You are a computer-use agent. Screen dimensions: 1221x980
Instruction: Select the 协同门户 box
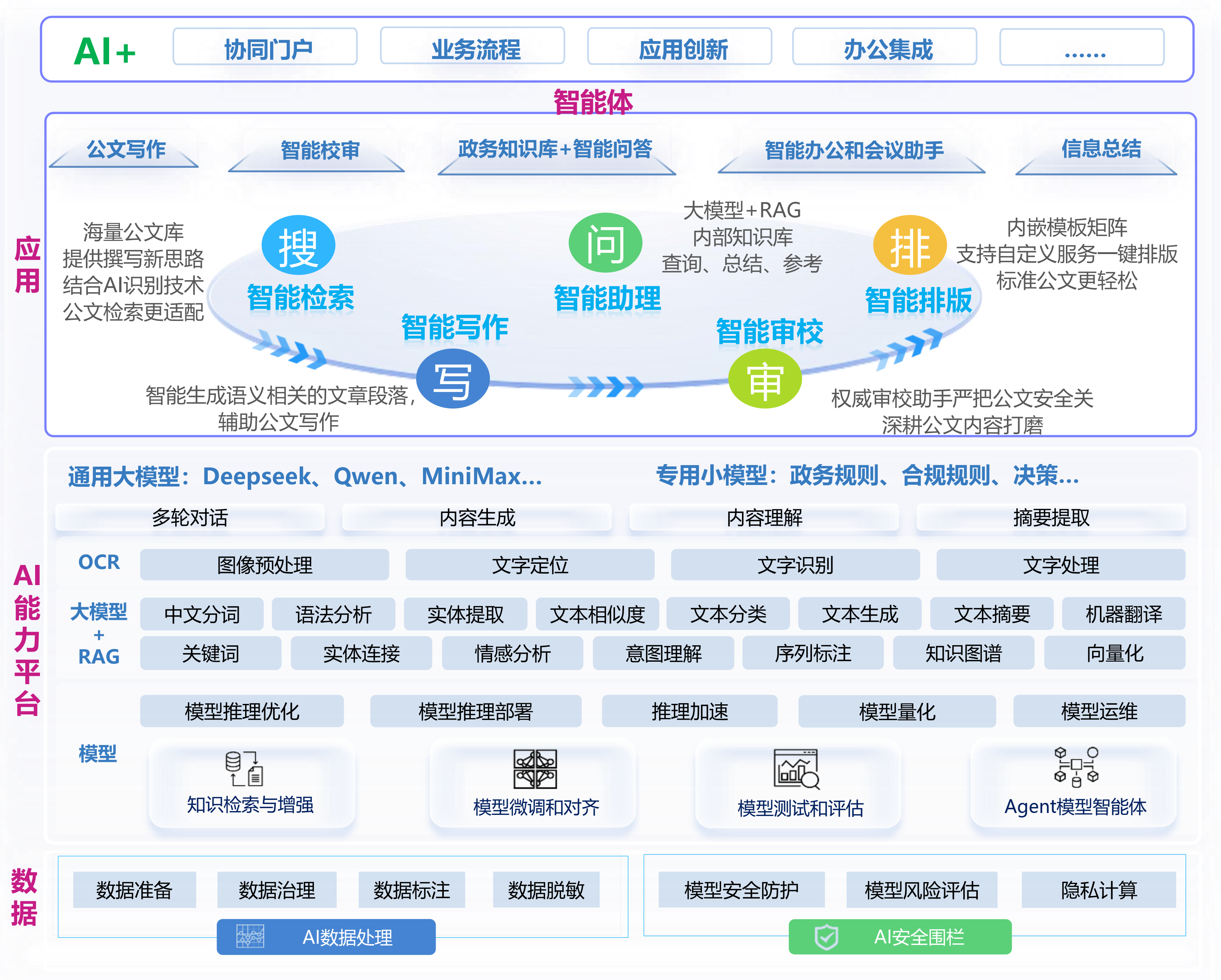(x=265, y=47)
